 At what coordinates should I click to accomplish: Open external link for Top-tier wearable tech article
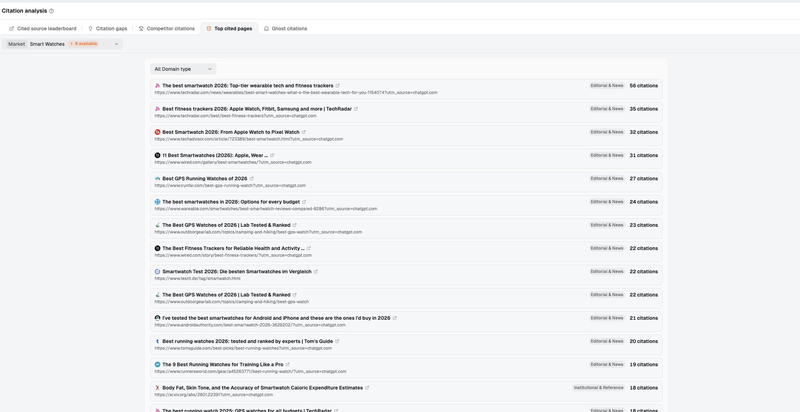tap(338, 86)
